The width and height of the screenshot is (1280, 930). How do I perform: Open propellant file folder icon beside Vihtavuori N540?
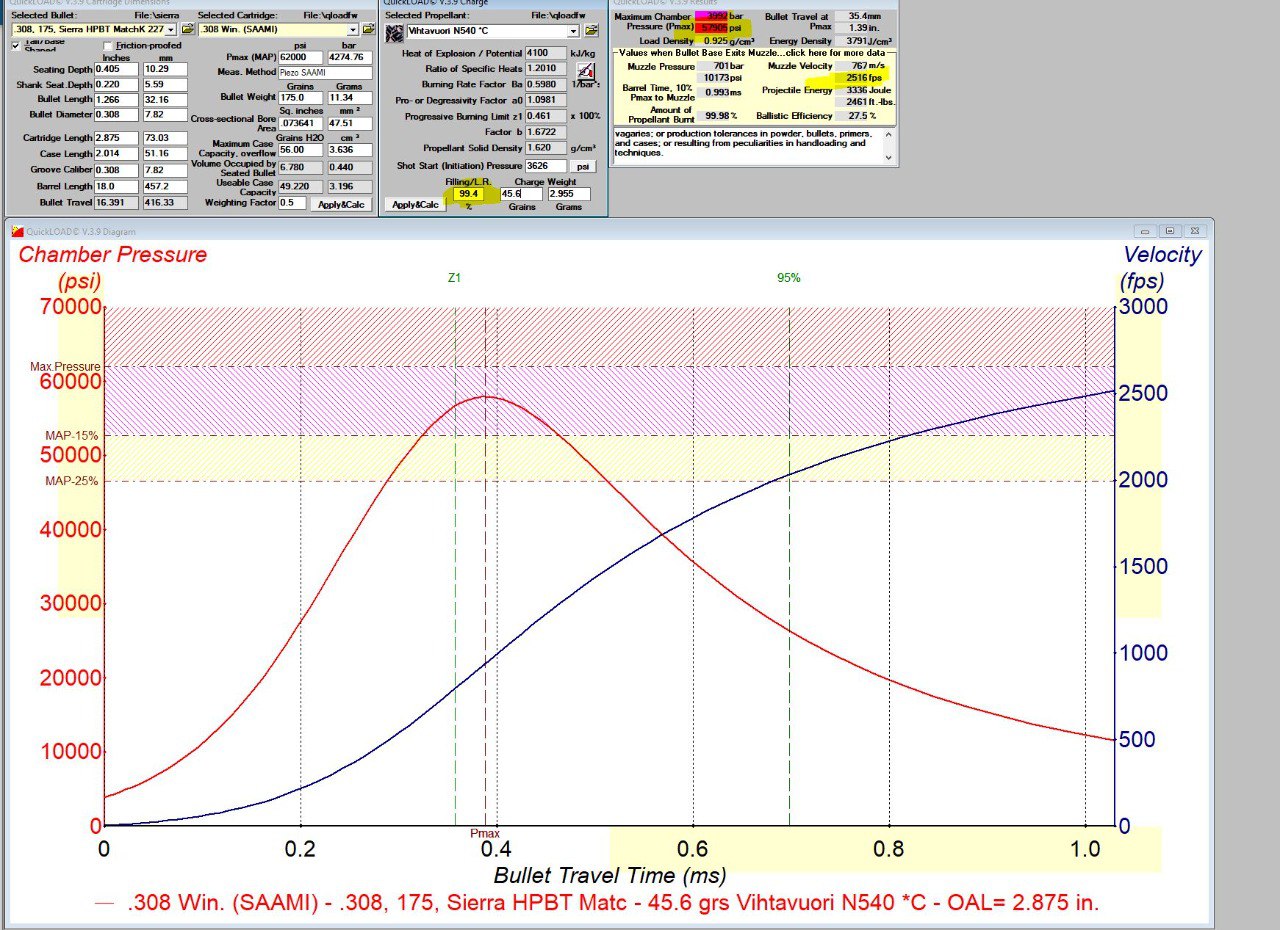pos(591,32)
